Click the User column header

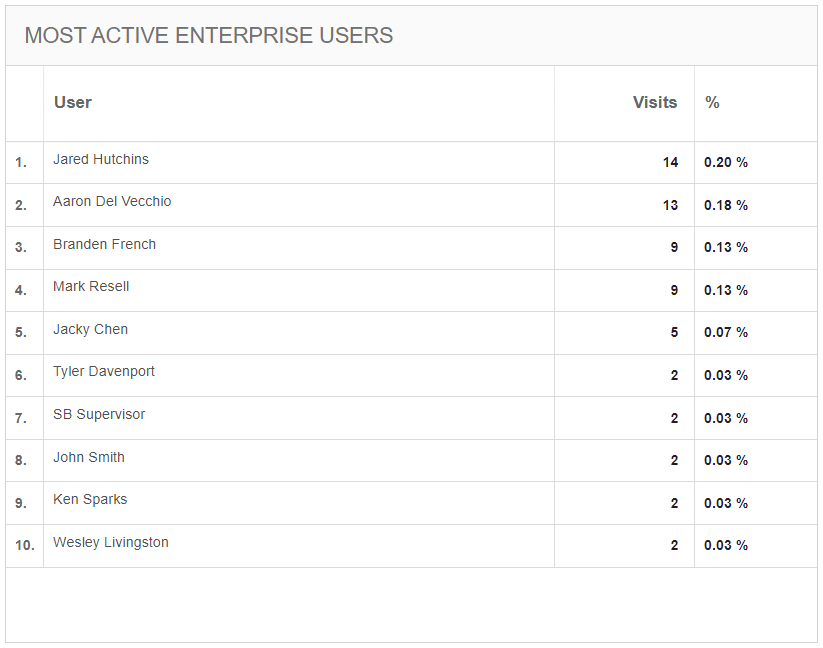(x=73, y=102)
